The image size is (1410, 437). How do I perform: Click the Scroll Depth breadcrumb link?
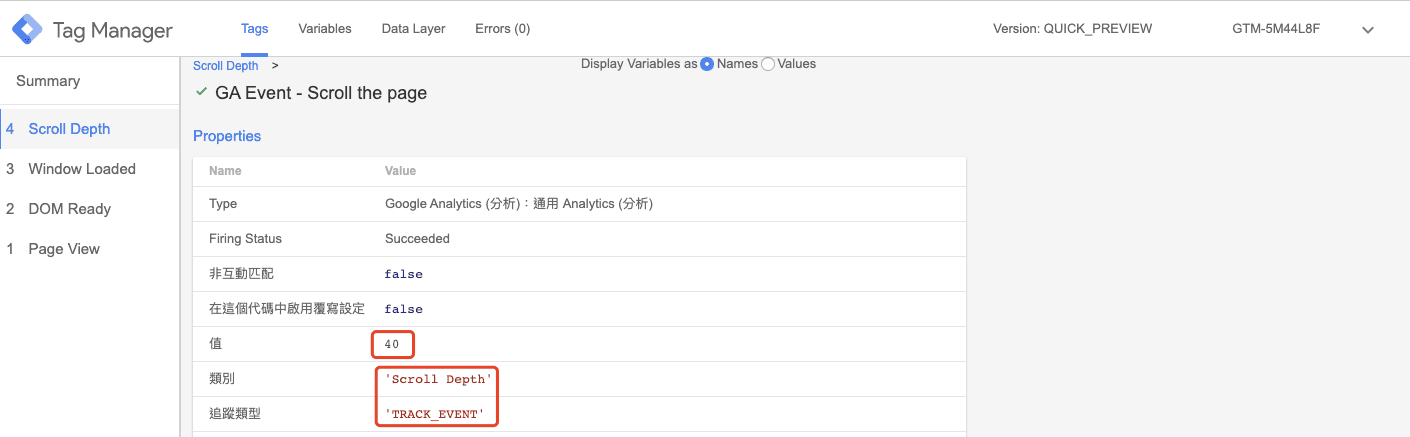click(x=226, y=66)
